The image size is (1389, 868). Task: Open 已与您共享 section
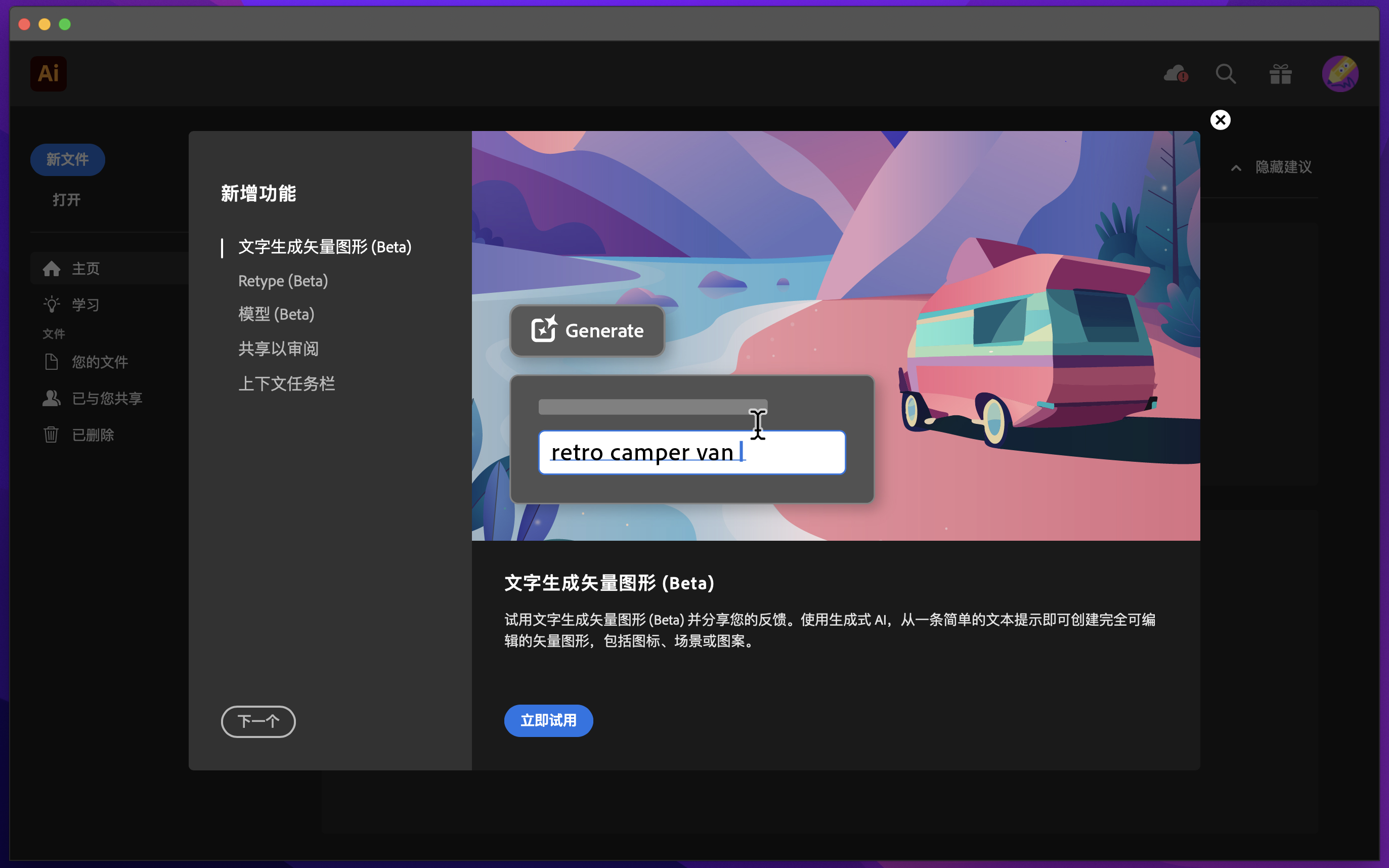pyautogui.click(x=107, y=399)
